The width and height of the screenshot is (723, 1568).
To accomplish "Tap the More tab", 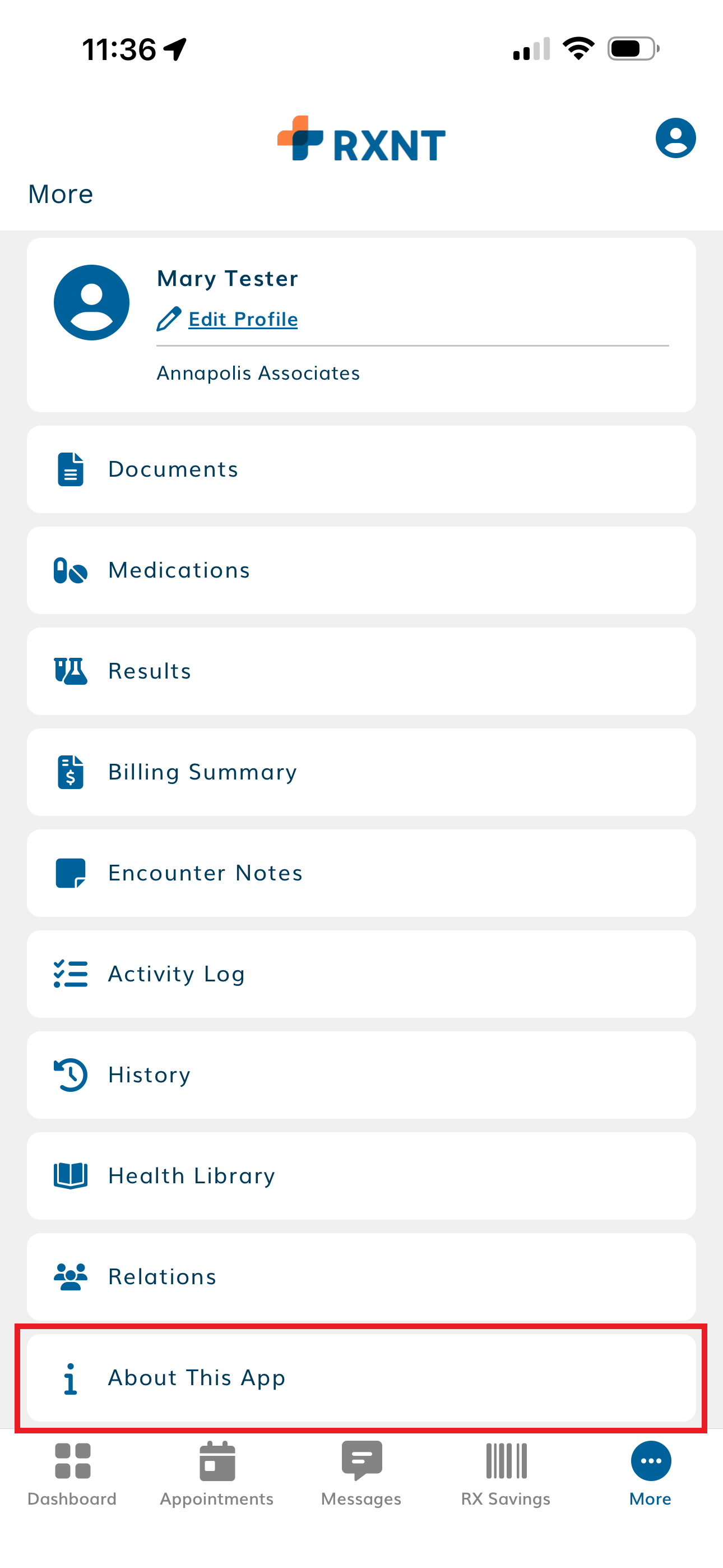I will [651, 1473].
